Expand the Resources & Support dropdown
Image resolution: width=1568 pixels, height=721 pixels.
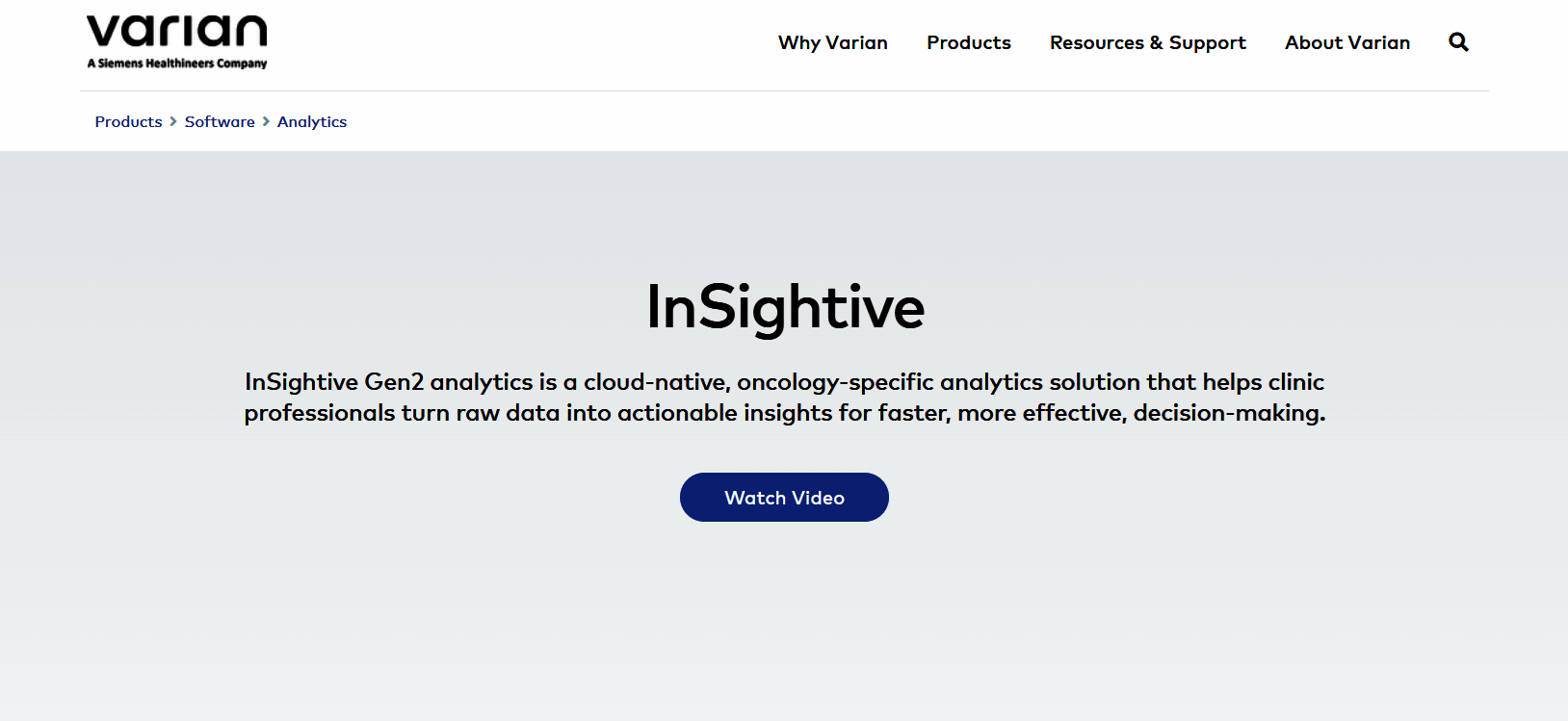point(1147,42)
